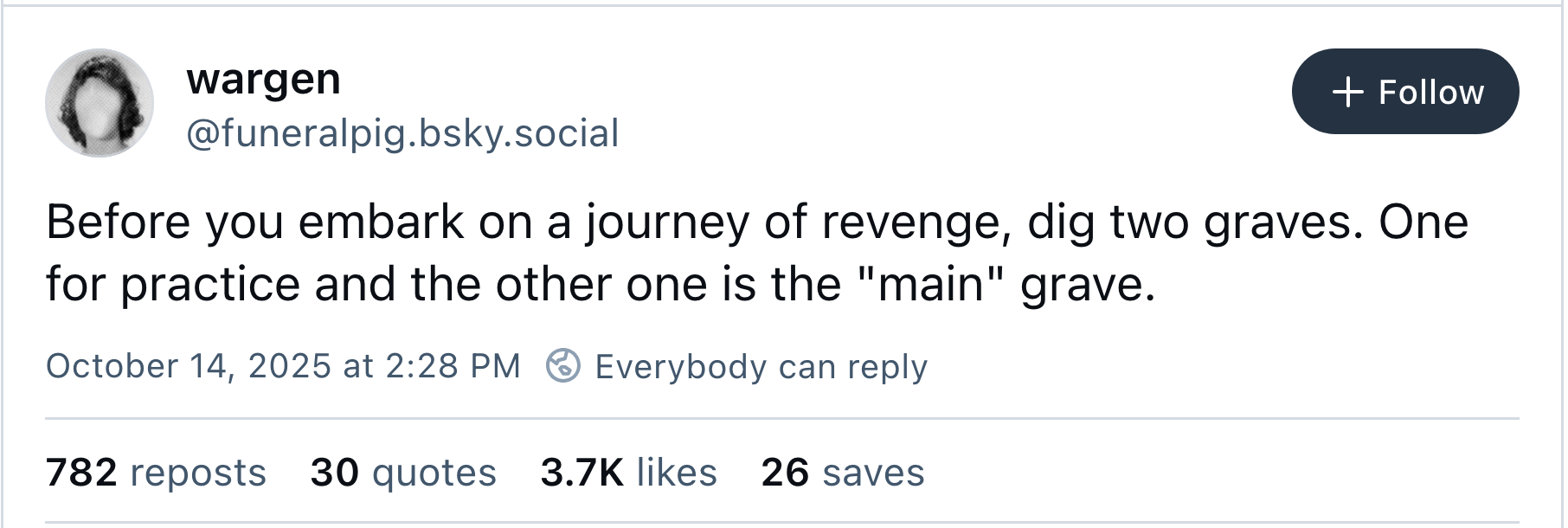Select the 'Everybody can reply' label
Screen dimensions: 1568x528
[760, 367]
